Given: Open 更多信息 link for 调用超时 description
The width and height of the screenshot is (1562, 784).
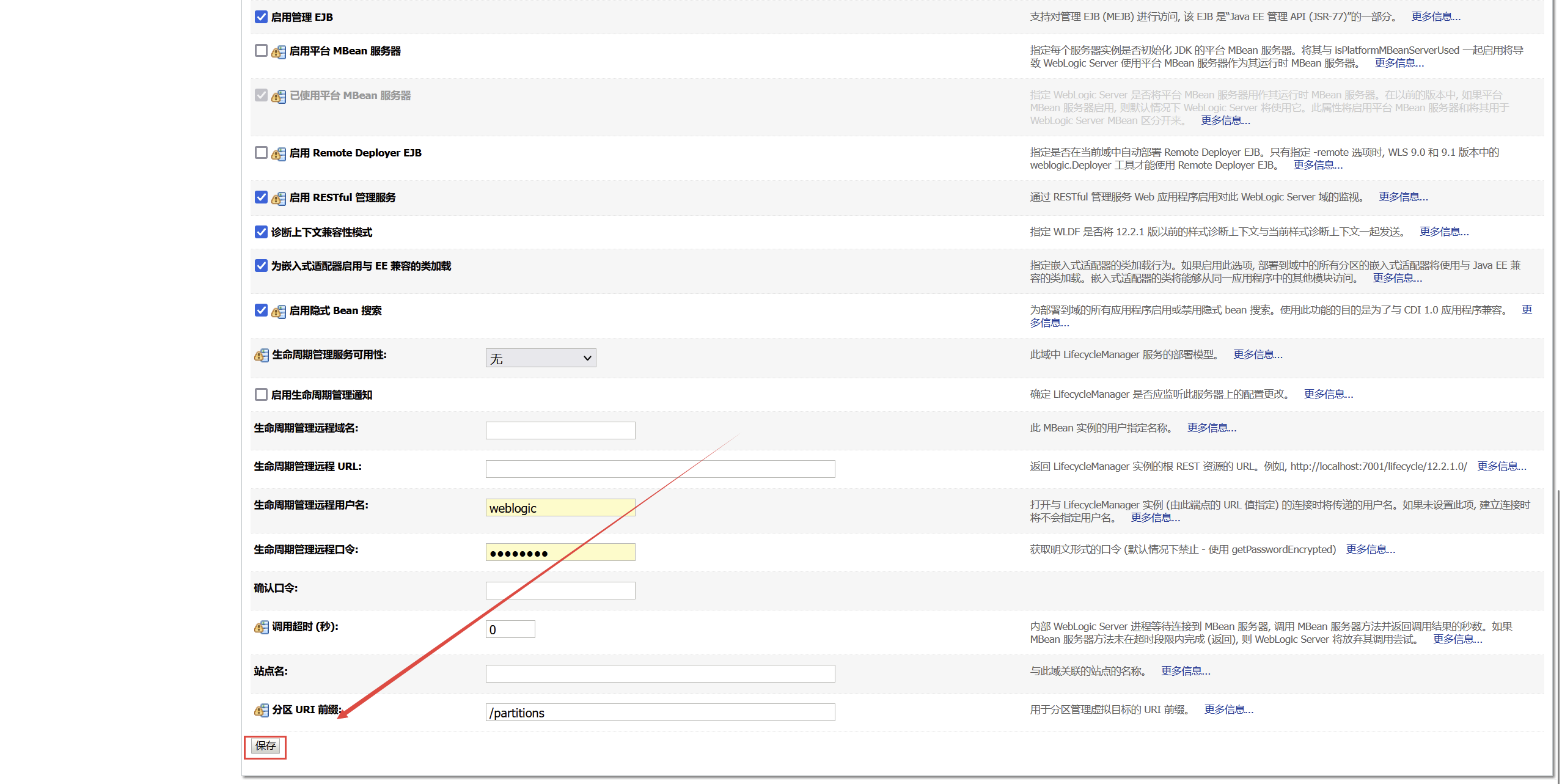Looking at the screenshot, I should click(x=1458, y=639).
